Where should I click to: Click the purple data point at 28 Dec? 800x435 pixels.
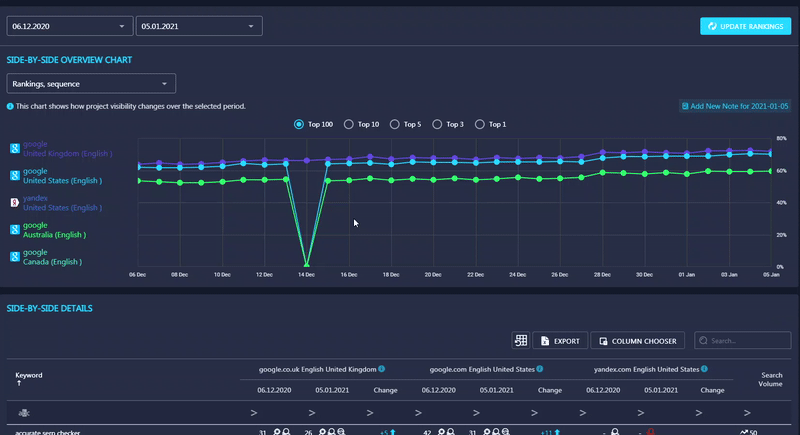603,152
